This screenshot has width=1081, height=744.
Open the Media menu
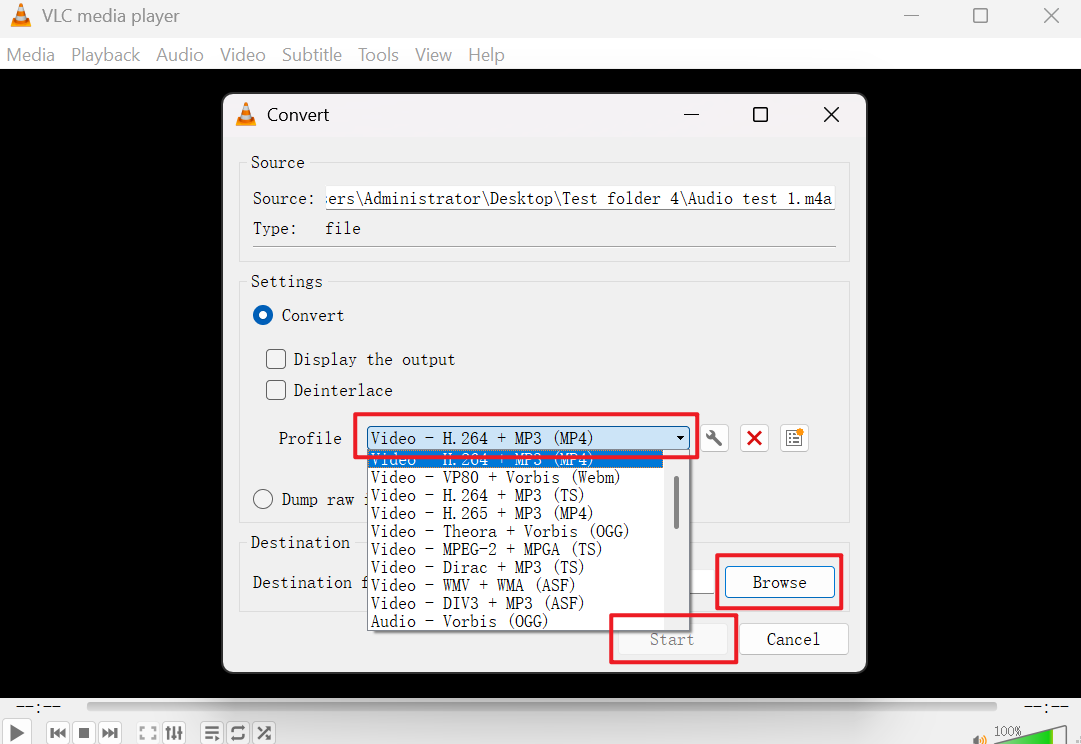30,54
